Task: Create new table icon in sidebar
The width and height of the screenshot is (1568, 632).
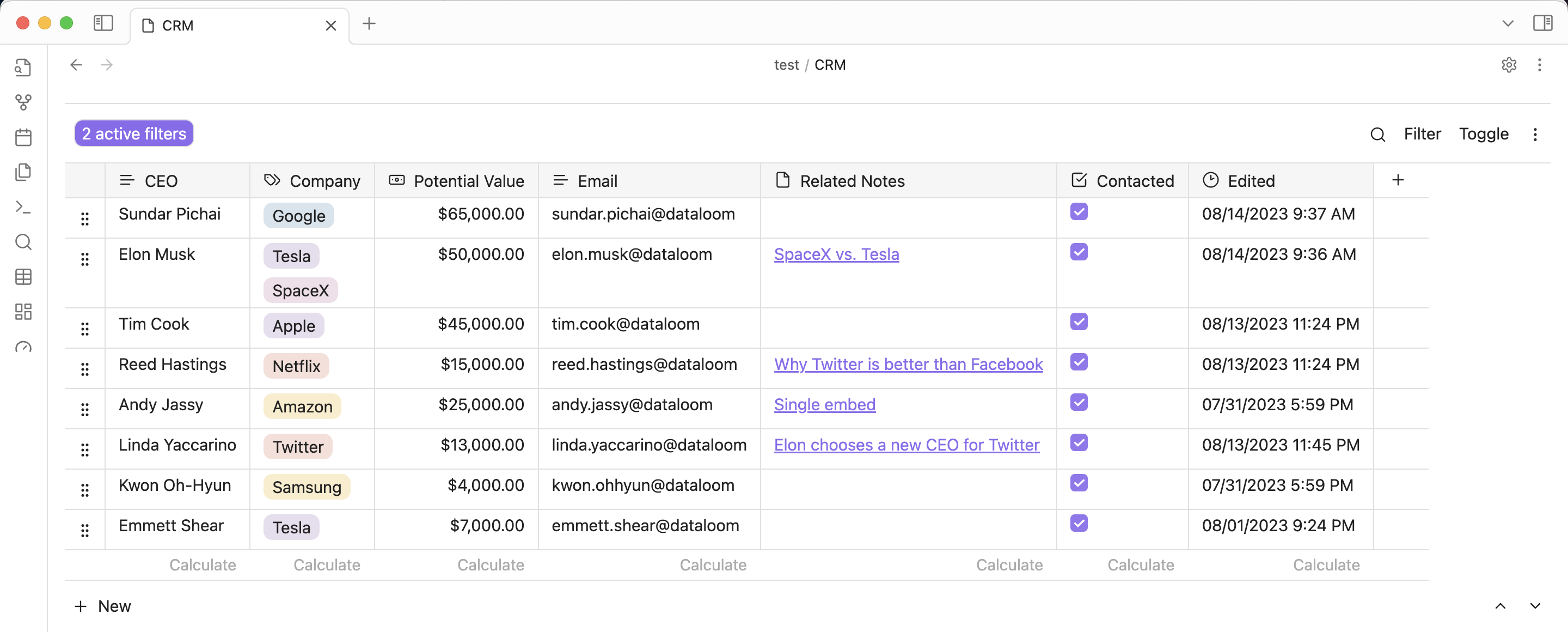Action: pos(23,277)
